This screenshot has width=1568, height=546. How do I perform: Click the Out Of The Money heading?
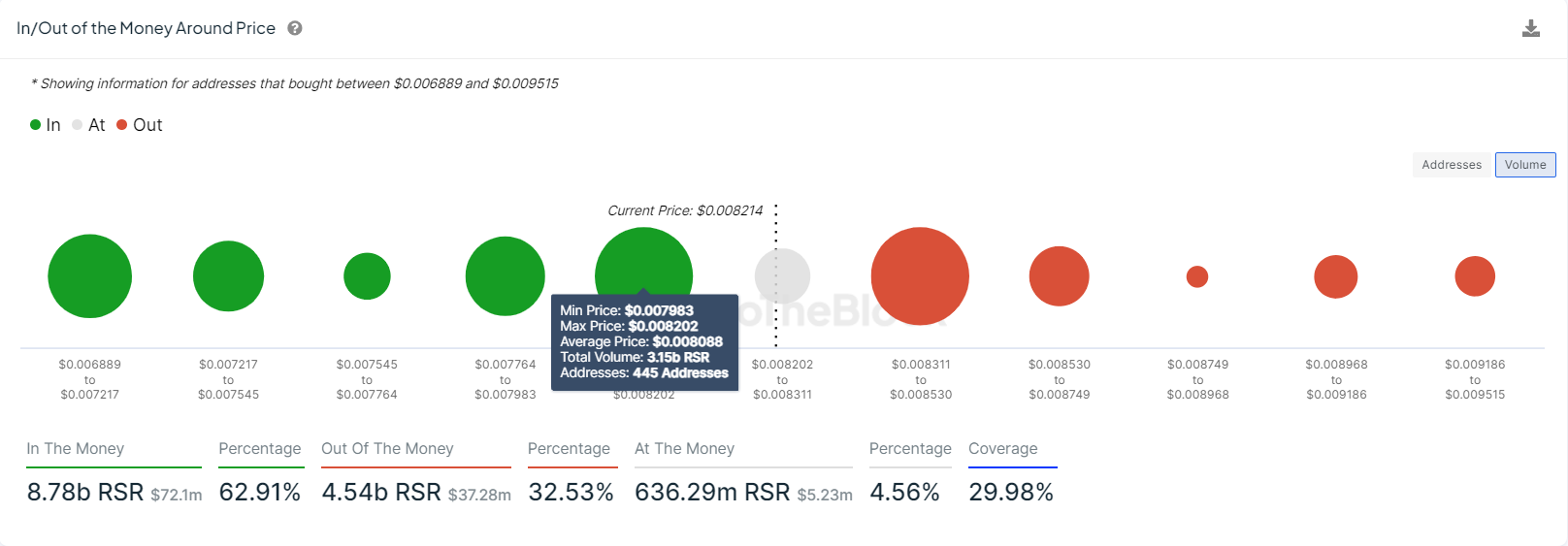coord(387,449)
